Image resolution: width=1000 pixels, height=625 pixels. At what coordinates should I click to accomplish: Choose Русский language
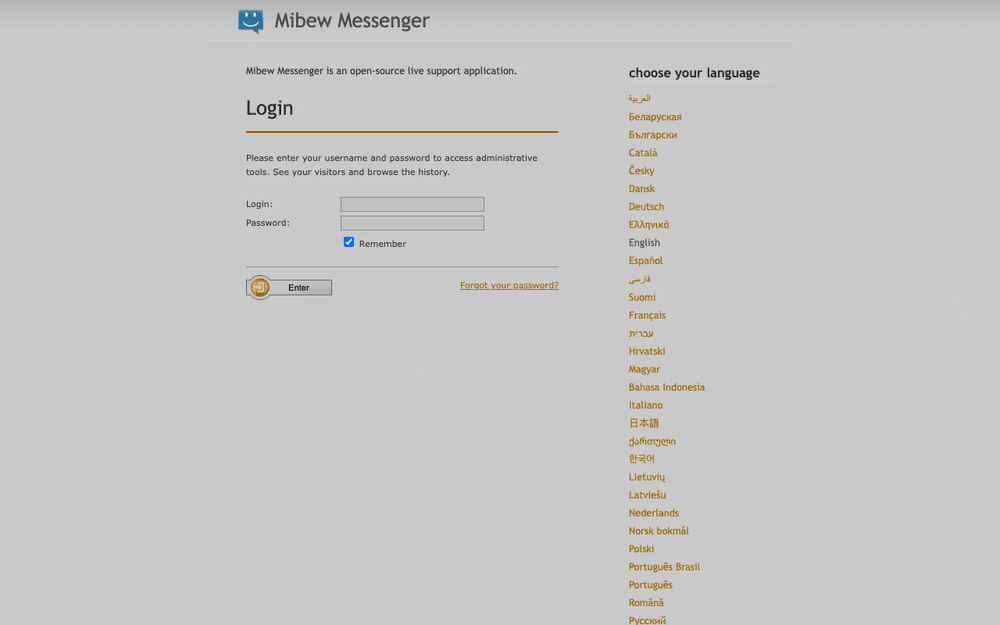tap(647, 620)
